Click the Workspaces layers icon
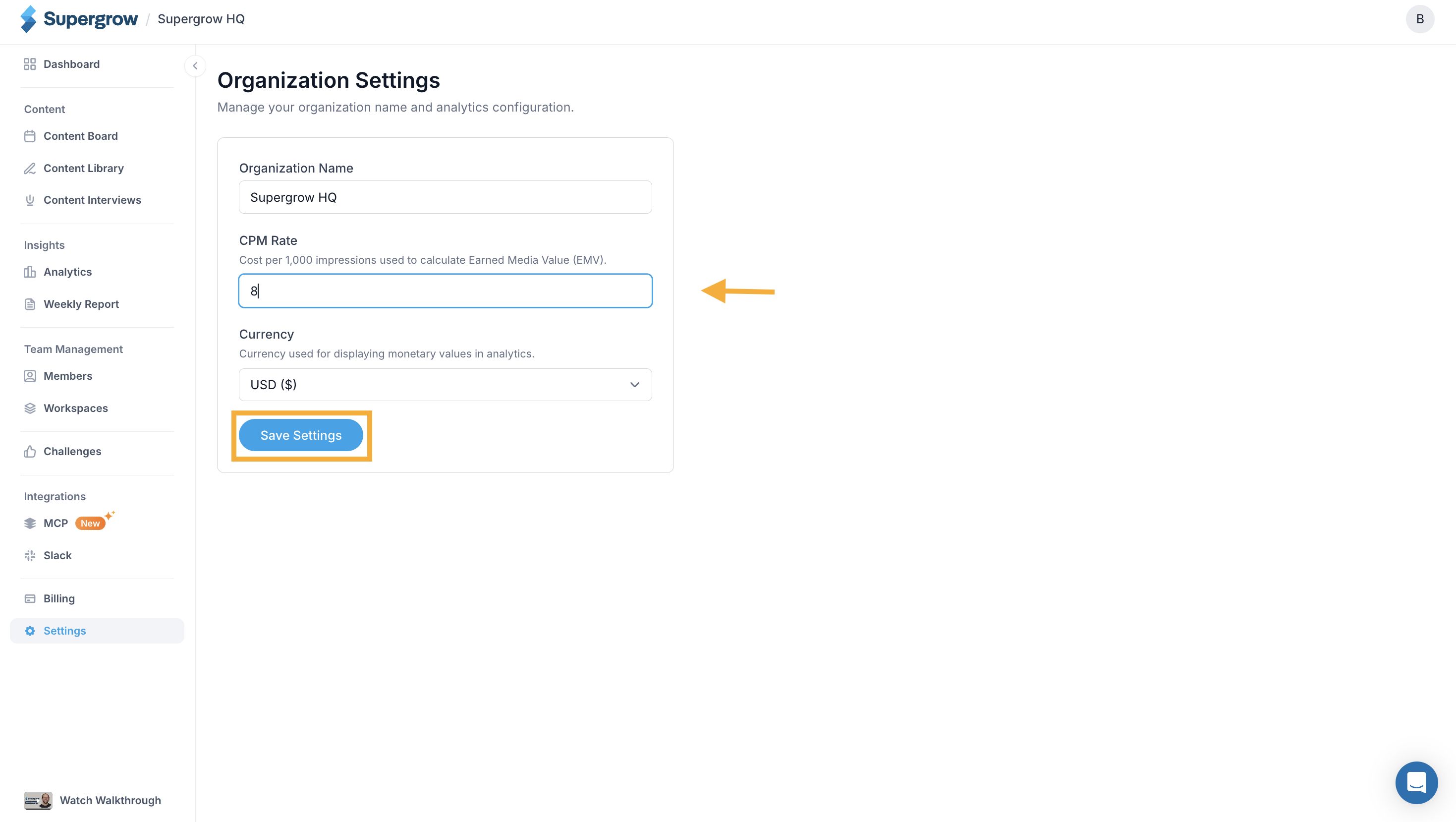 [30, 408]
